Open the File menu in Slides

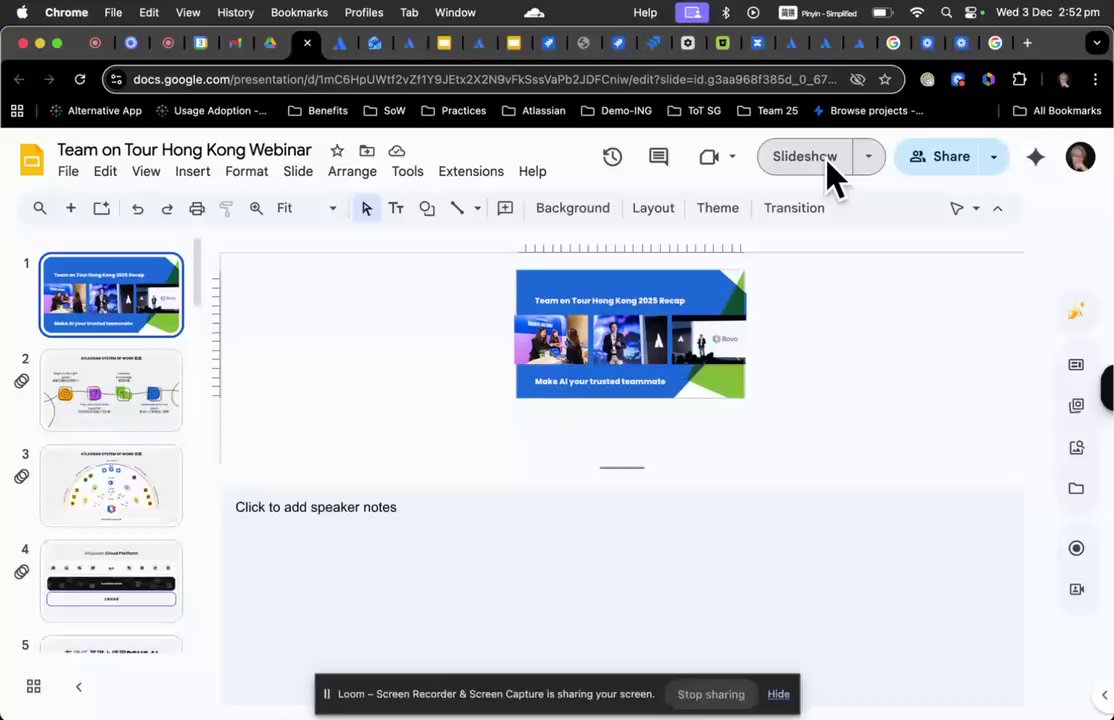point(68,171)
